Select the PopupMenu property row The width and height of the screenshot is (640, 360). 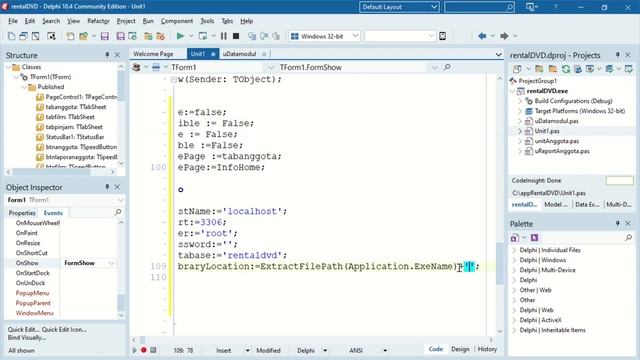(x=61, y=293)
